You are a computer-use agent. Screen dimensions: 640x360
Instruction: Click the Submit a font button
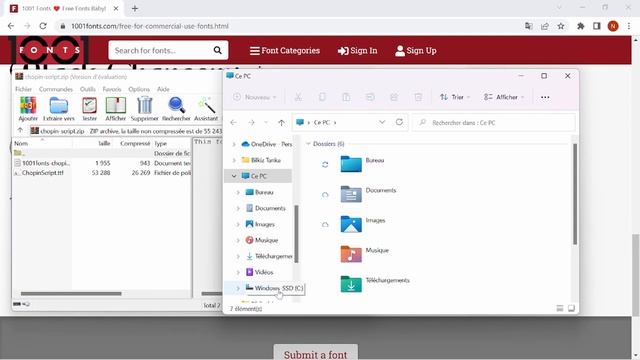tap(316, 353)
